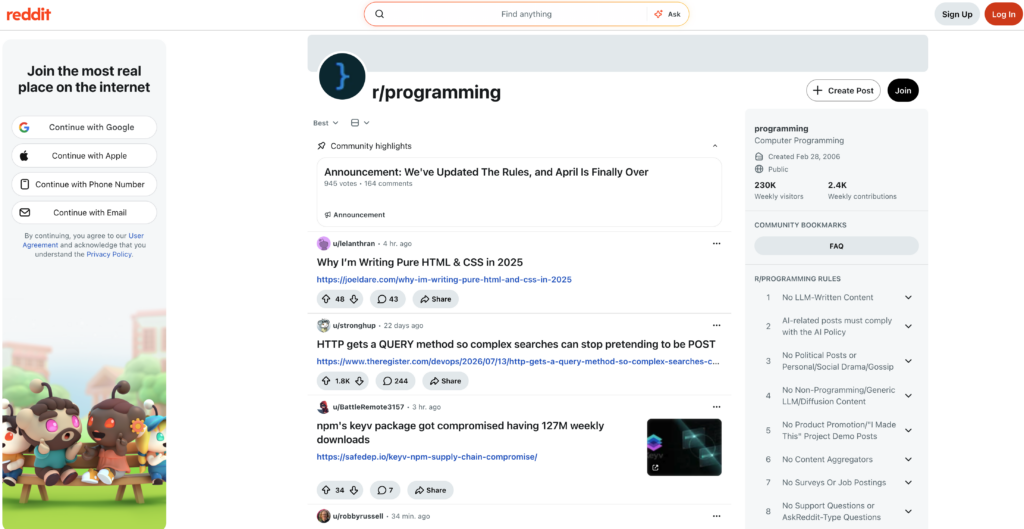Focus the Find anything search field
Screen dimensions: 1024x529
pos(526,14)
